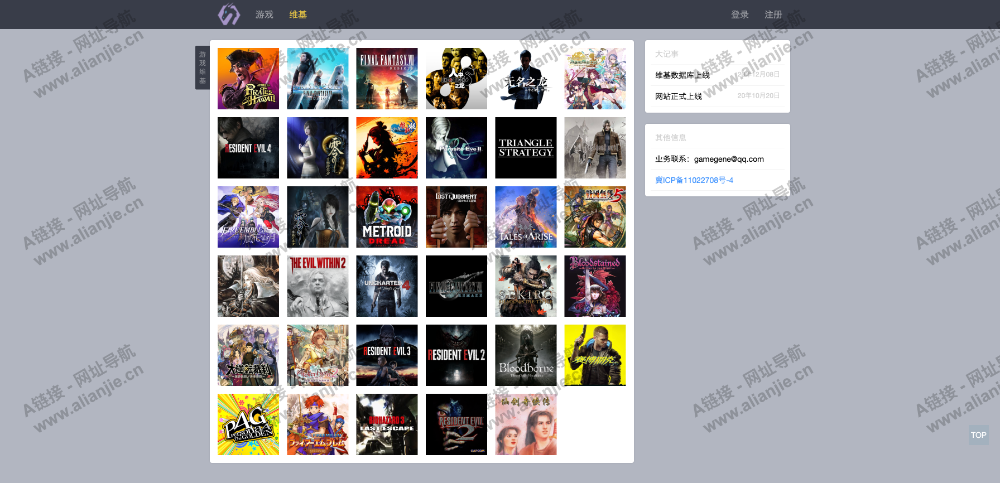The width and height of the screenshot is (1000, 483).
Task: Click the TOP back-to-top button
Action: coord(978,435)
